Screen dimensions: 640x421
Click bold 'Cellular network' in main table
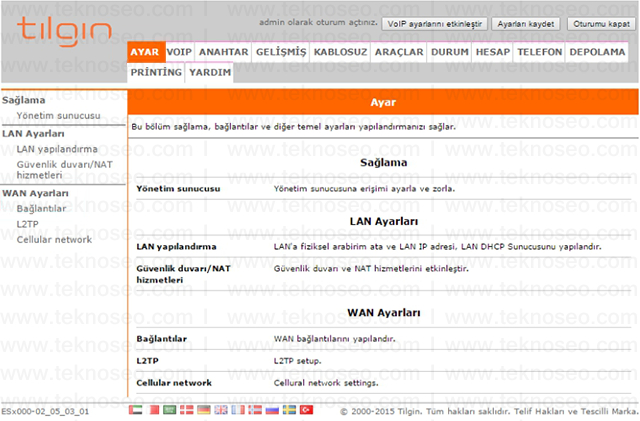pos(174,383)
